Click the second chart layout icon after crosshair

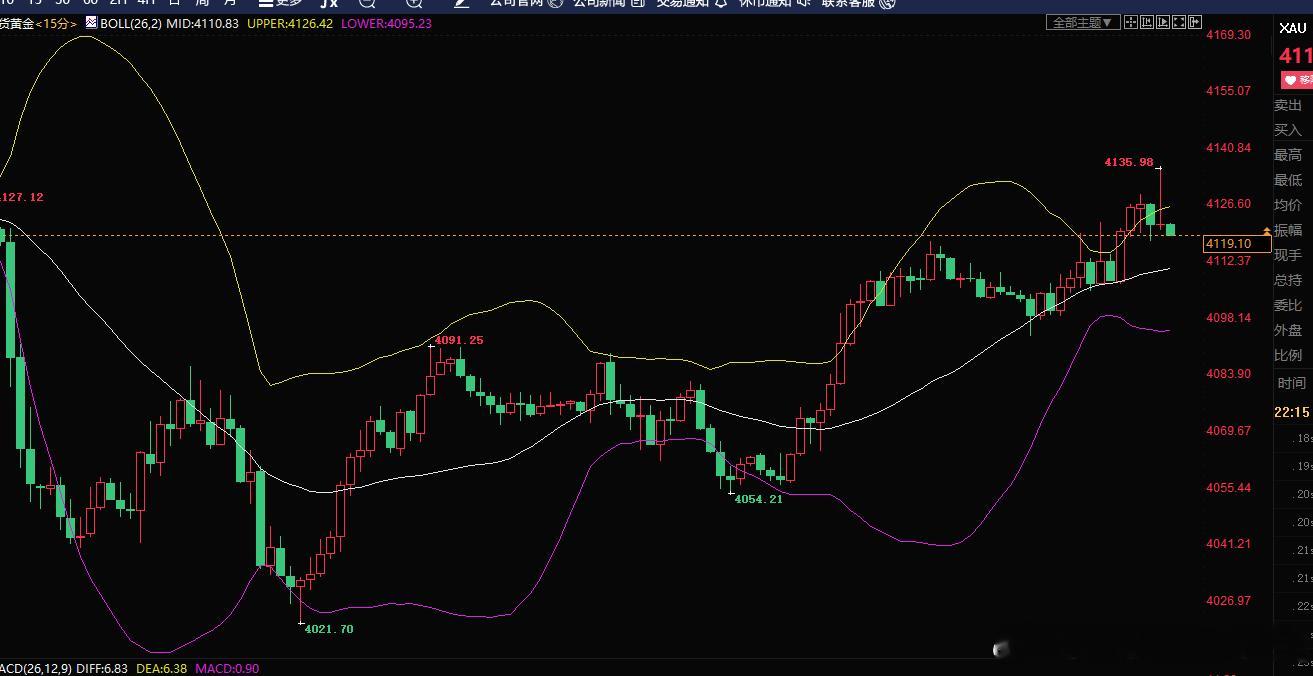(x=1147, y=22)
